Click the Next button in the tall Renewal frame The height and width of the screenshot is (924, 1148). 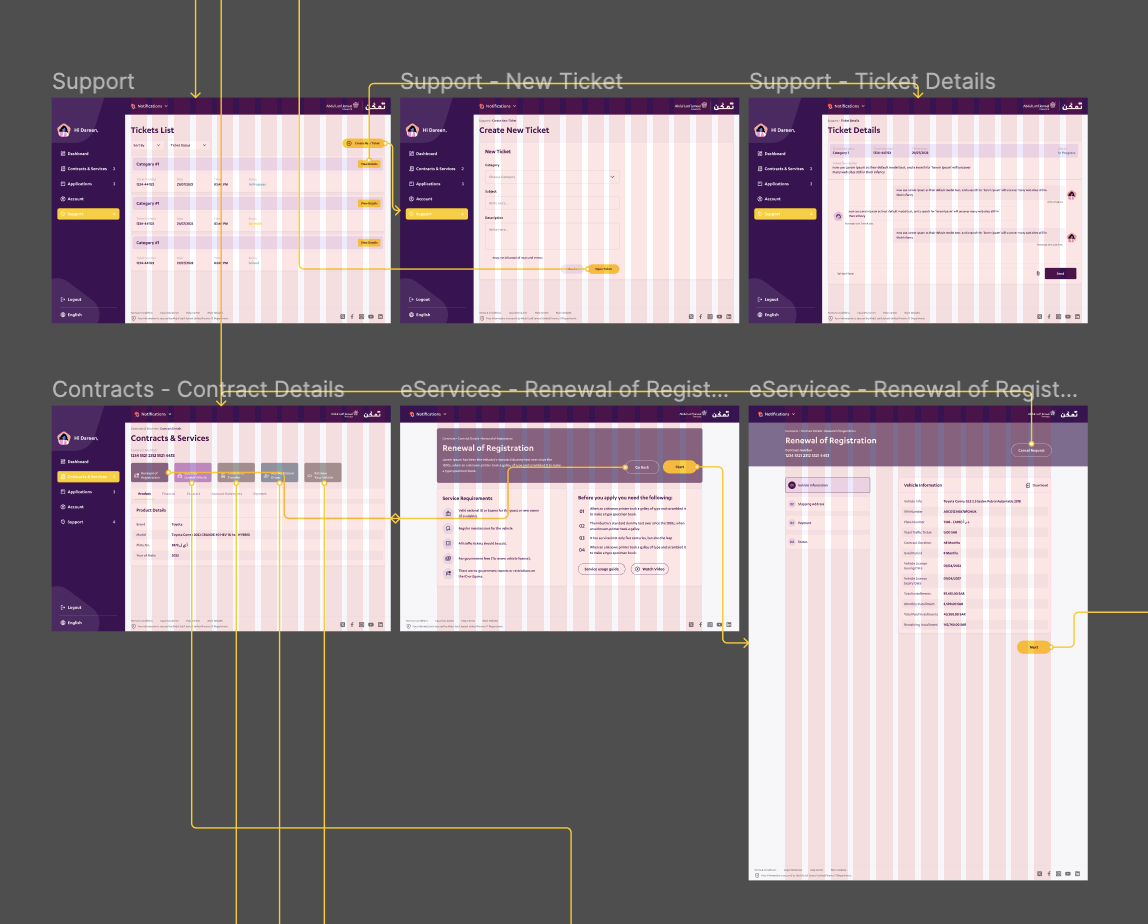pyautogui.click(x=1034, y=647)
